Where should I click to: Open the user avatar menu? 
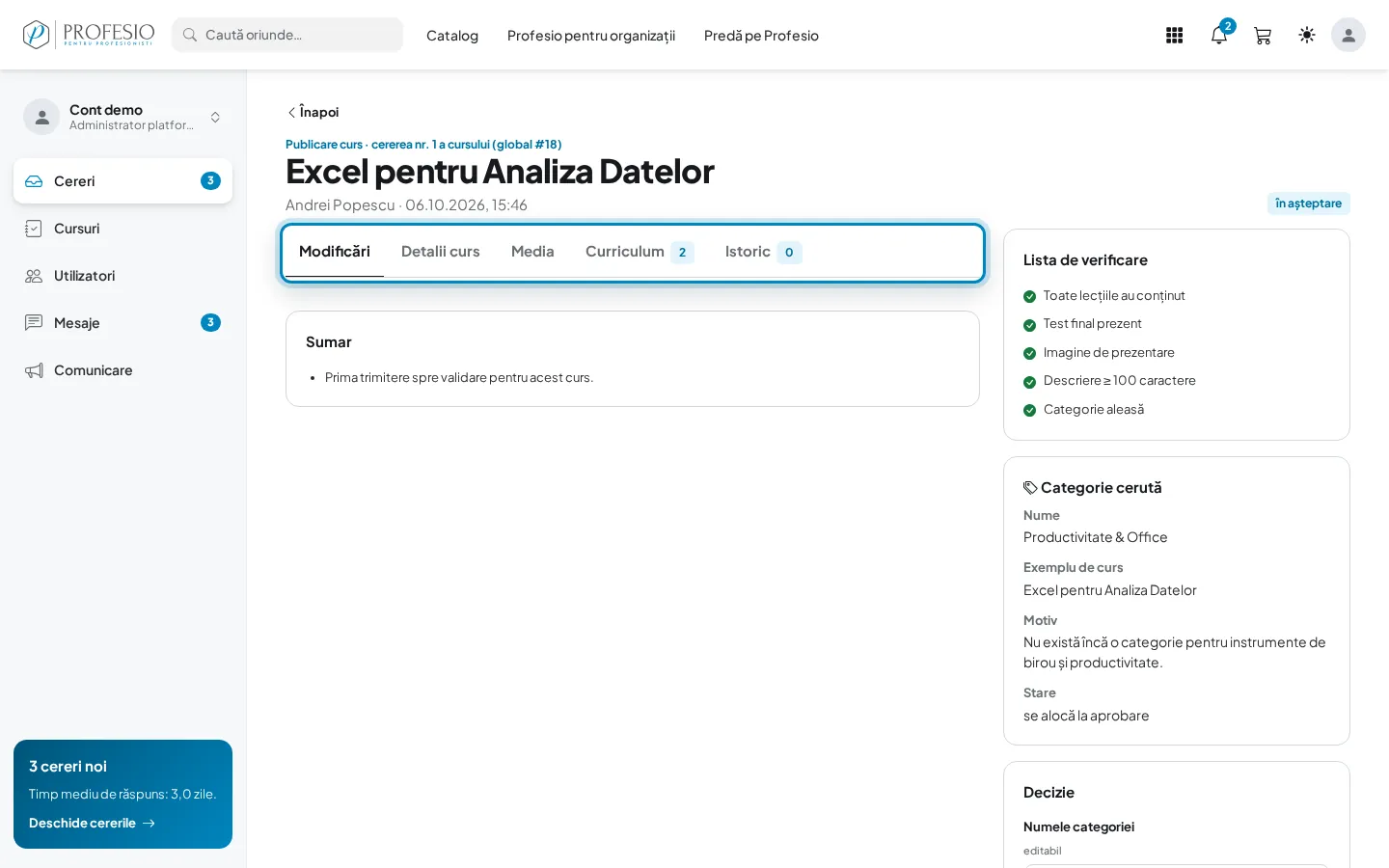point(1348,35)
